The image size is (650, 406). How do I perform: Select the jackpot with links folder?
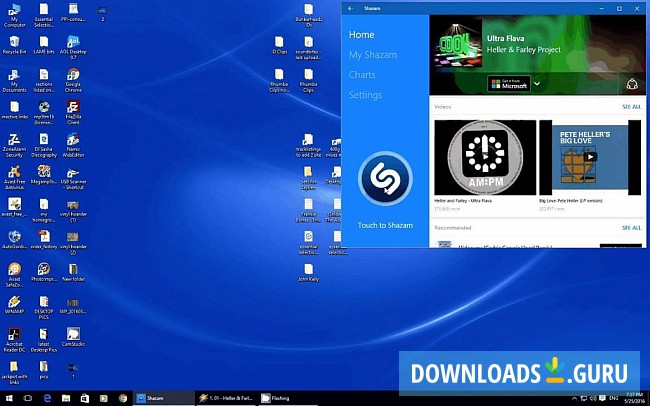(x=15, y=372)
